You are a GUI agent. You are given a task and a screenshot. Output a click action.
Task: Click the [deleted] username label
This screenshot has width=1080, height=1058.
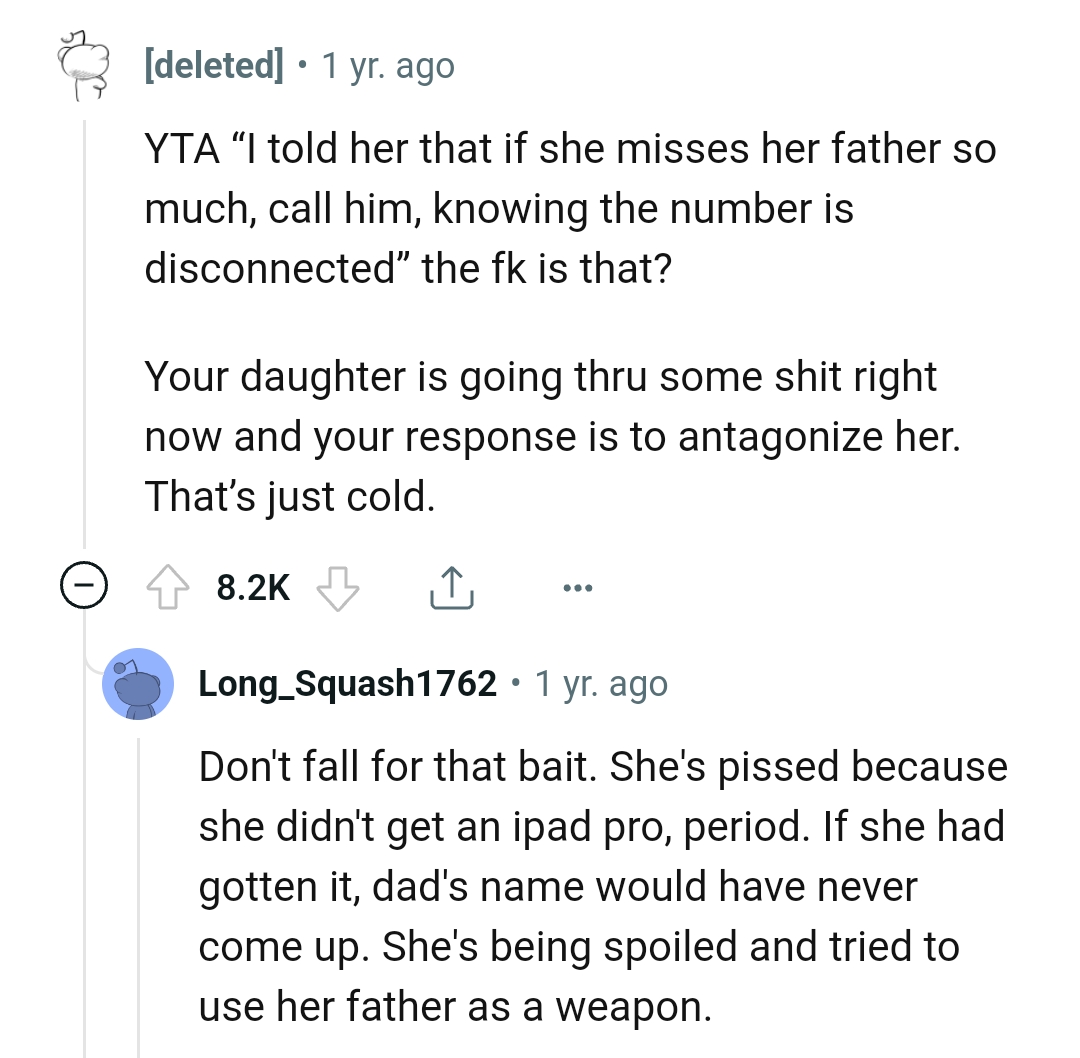coord(214,65)
